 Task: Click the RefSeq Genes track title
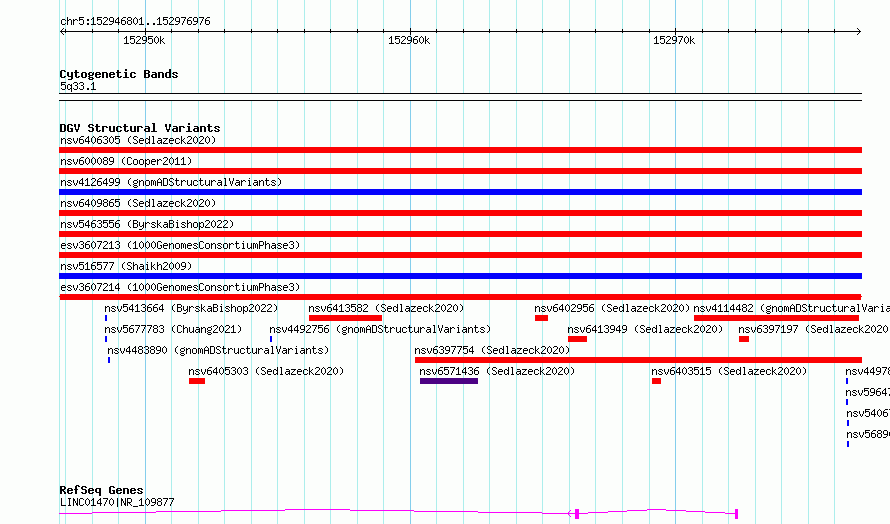pos(102,490)
